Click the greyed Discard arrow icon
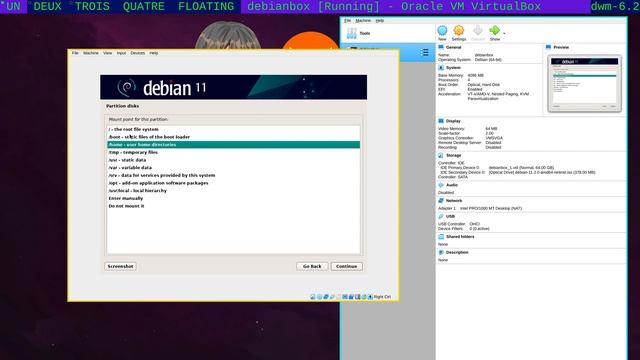 pyautogui.click(x=478, y=31)
